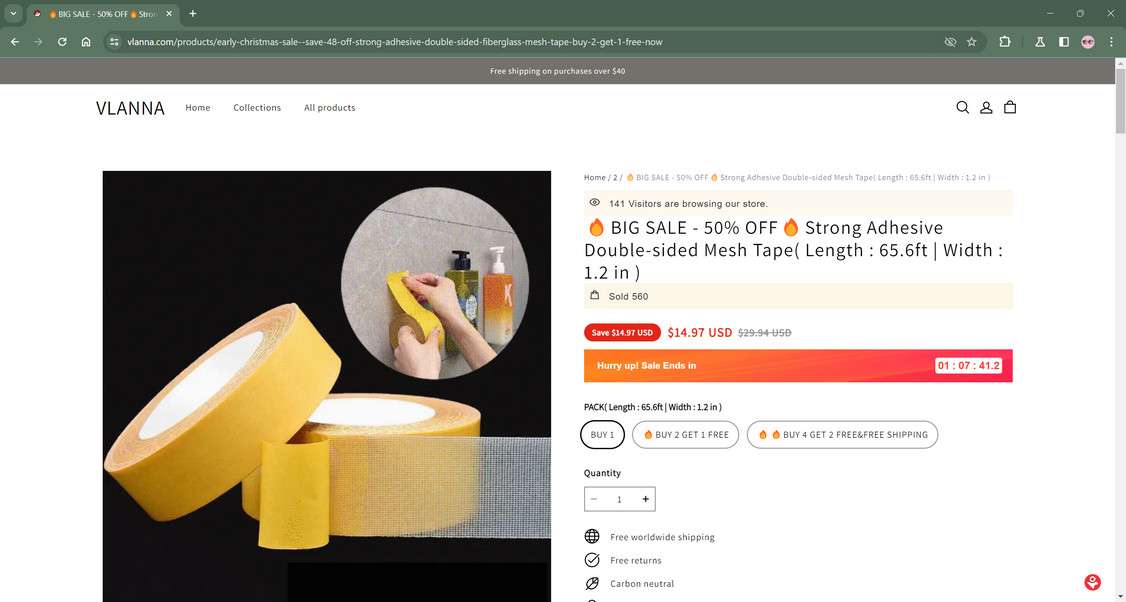This screenshot has width=1126, height=602.
Task: Choose the BUY 4 GET 2 FREE&FREE SHIPPING option
Action: [x=842, y=434]
